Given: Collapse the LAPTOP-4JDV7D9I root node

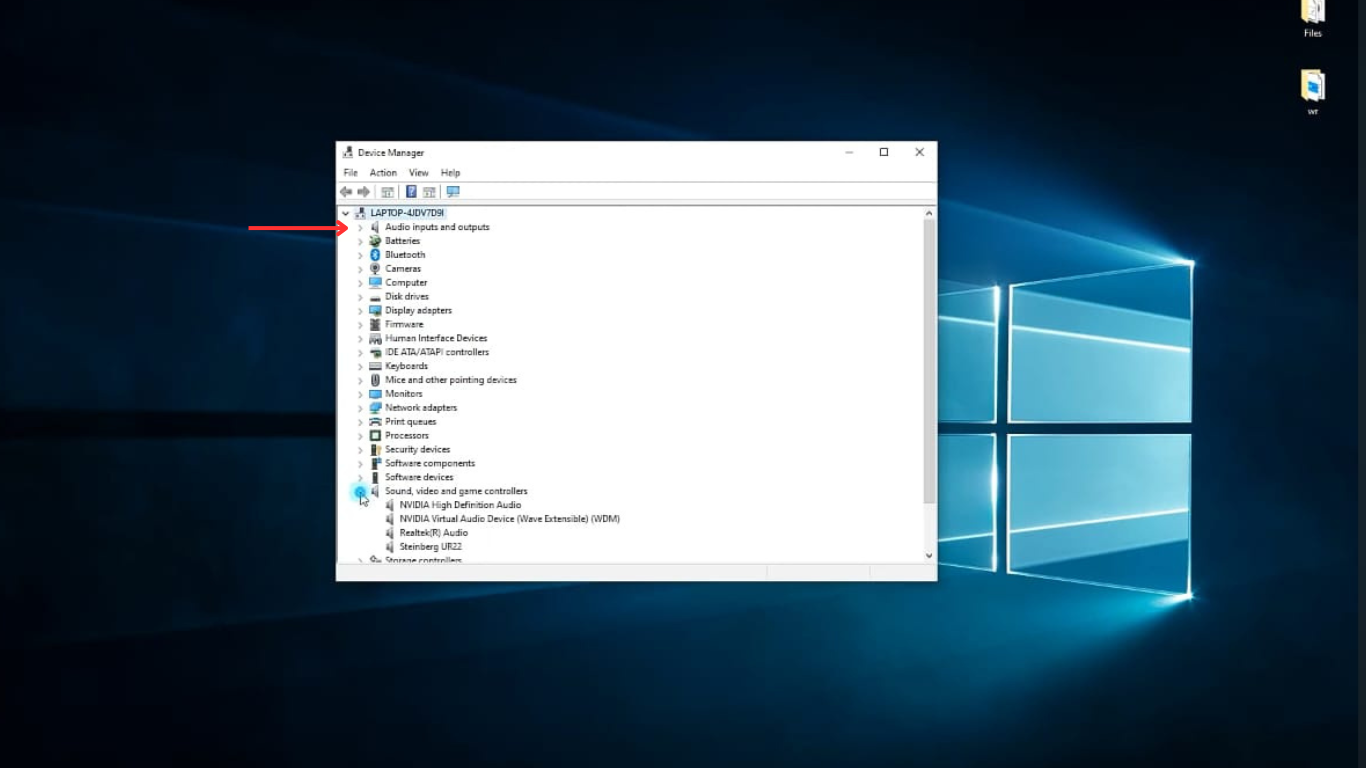Looking at the screenshot, I should 345,213.
